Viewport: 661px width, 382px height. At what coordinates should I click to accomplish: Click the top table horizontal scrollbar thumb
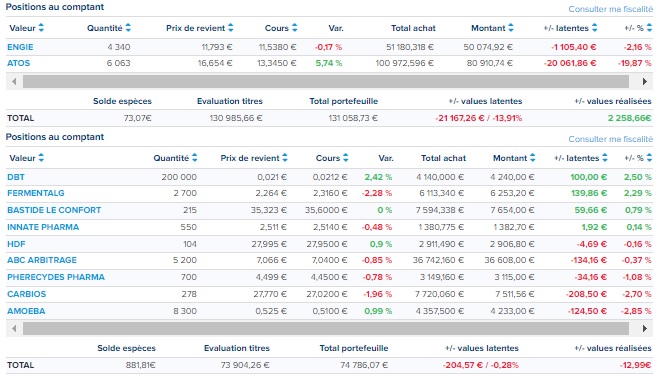pos(326,81)
